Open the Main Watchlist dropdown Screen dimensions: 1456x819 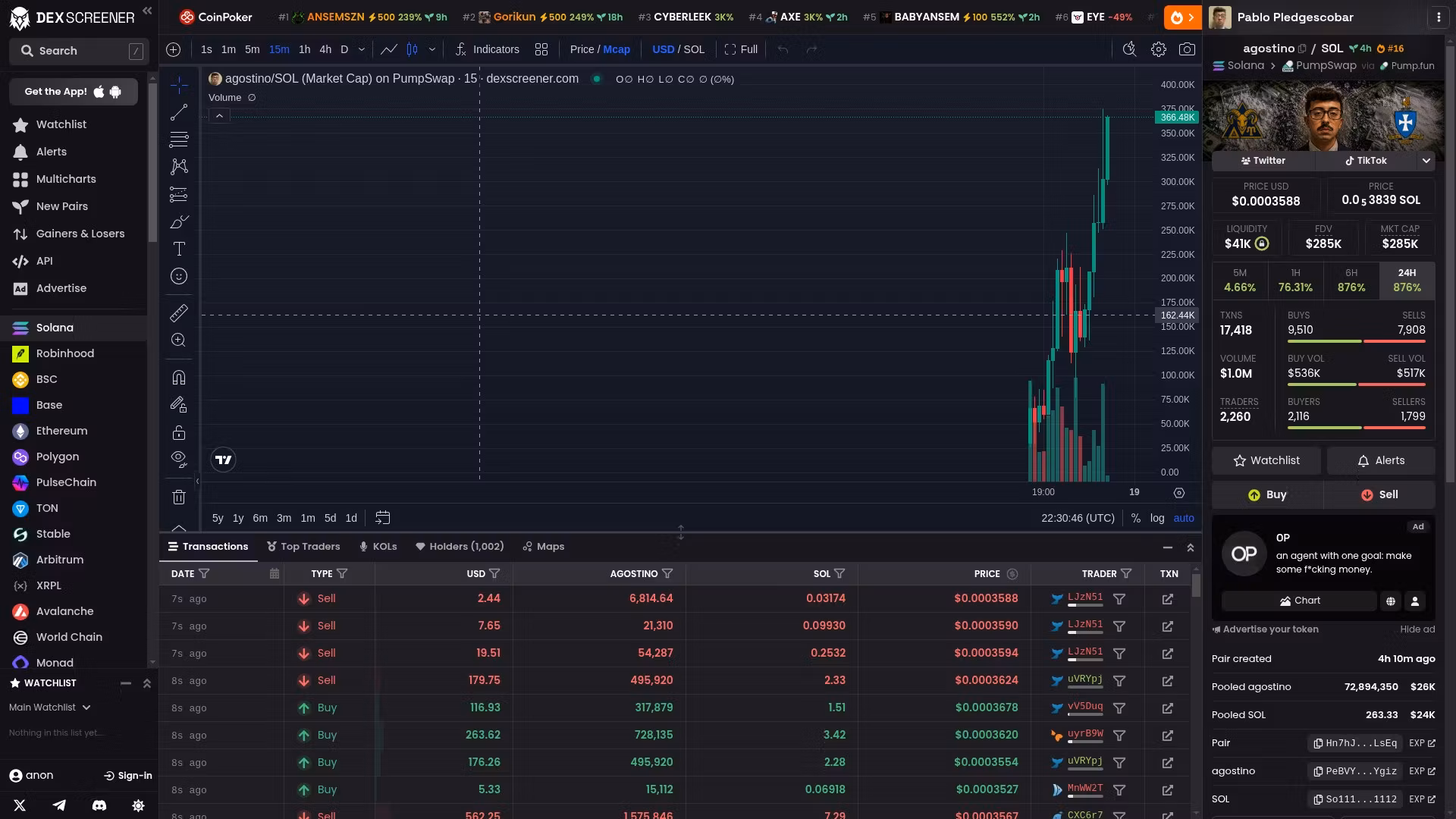[50, 708]
